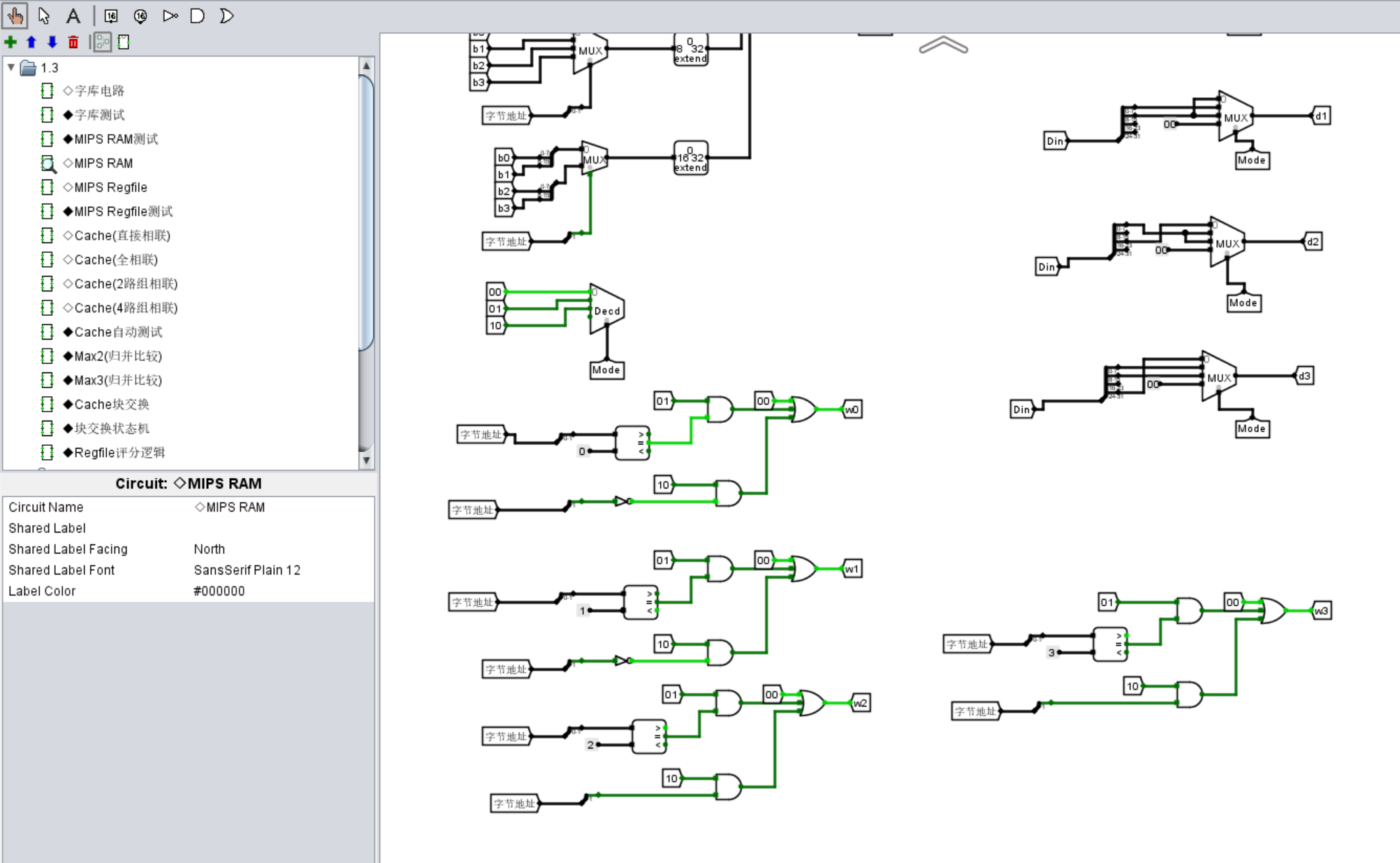Choose the input pin tool
Screen dimensions: 1400x863
(111, 15)
